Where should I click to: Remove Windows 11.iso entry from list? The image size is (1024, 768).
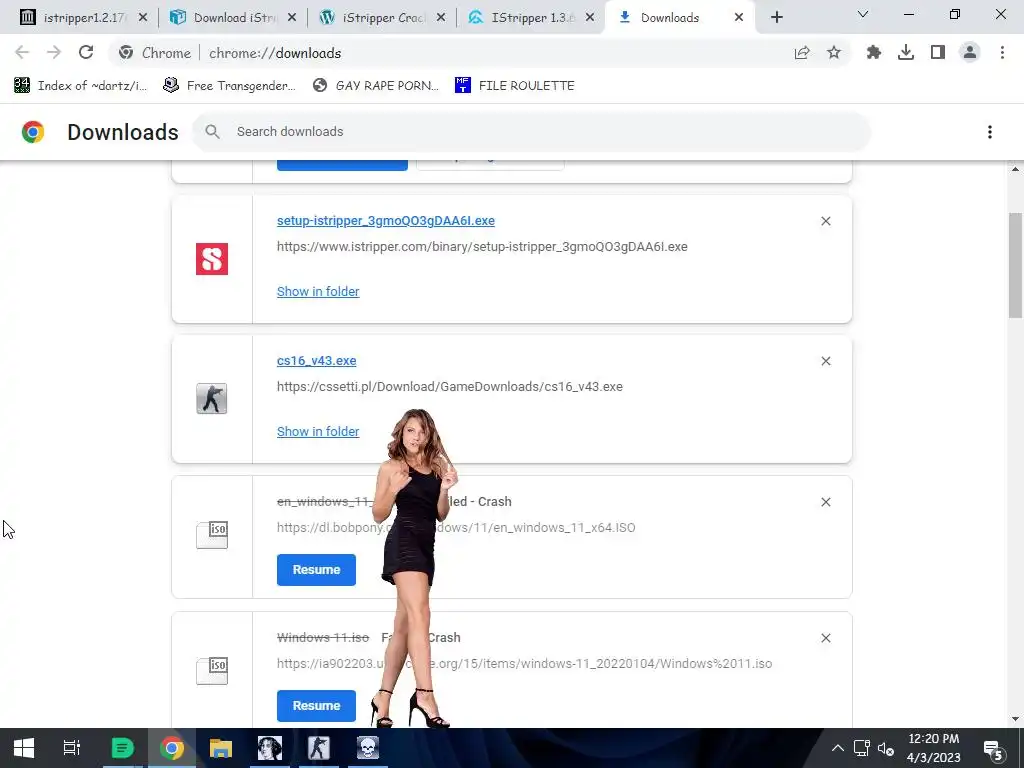(825, 638)
